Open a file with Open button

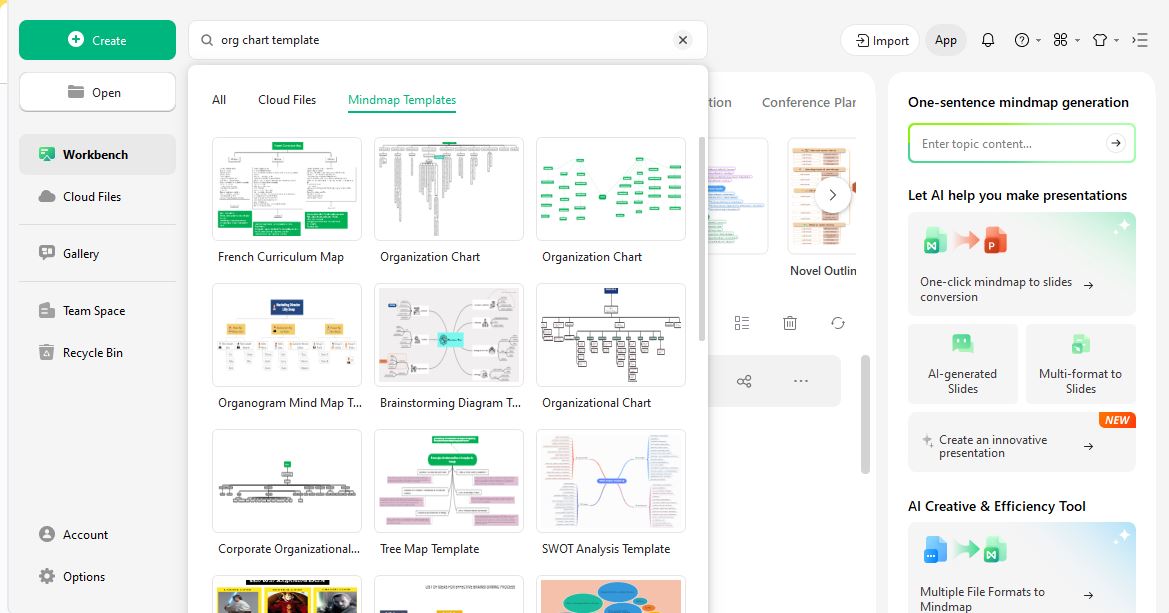click(97, 92)
